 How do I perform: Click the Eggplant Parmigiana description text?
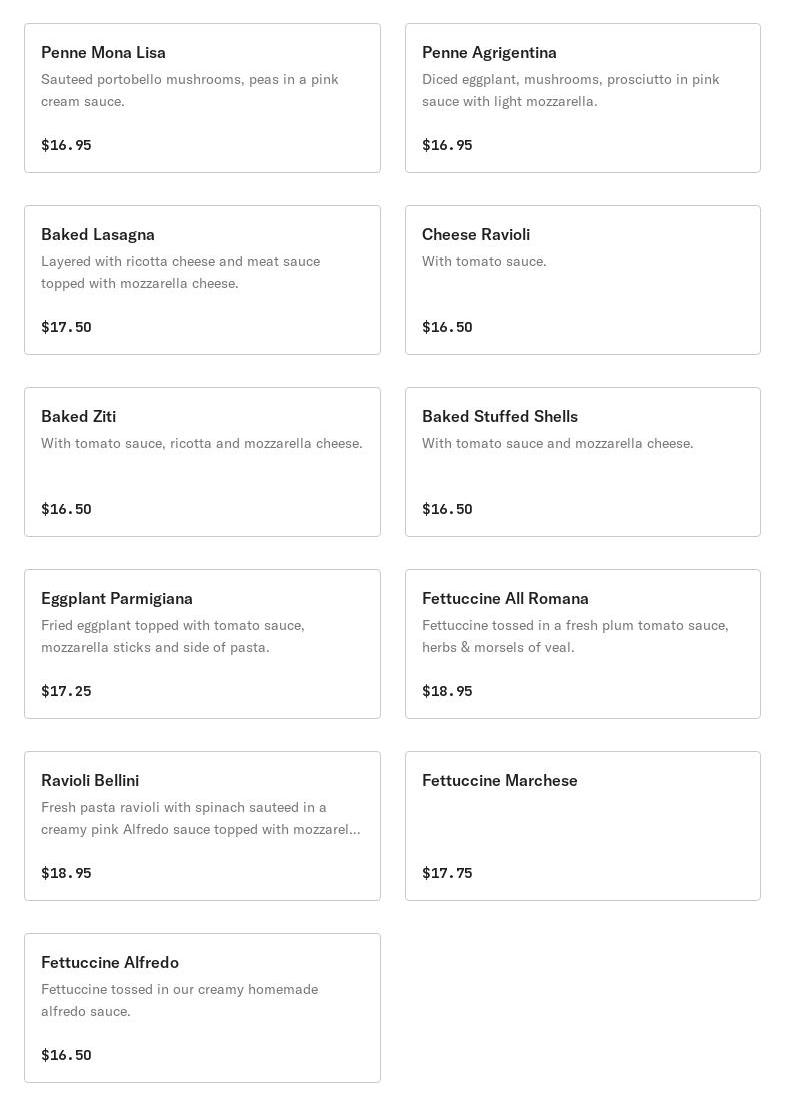pos(172,636)
